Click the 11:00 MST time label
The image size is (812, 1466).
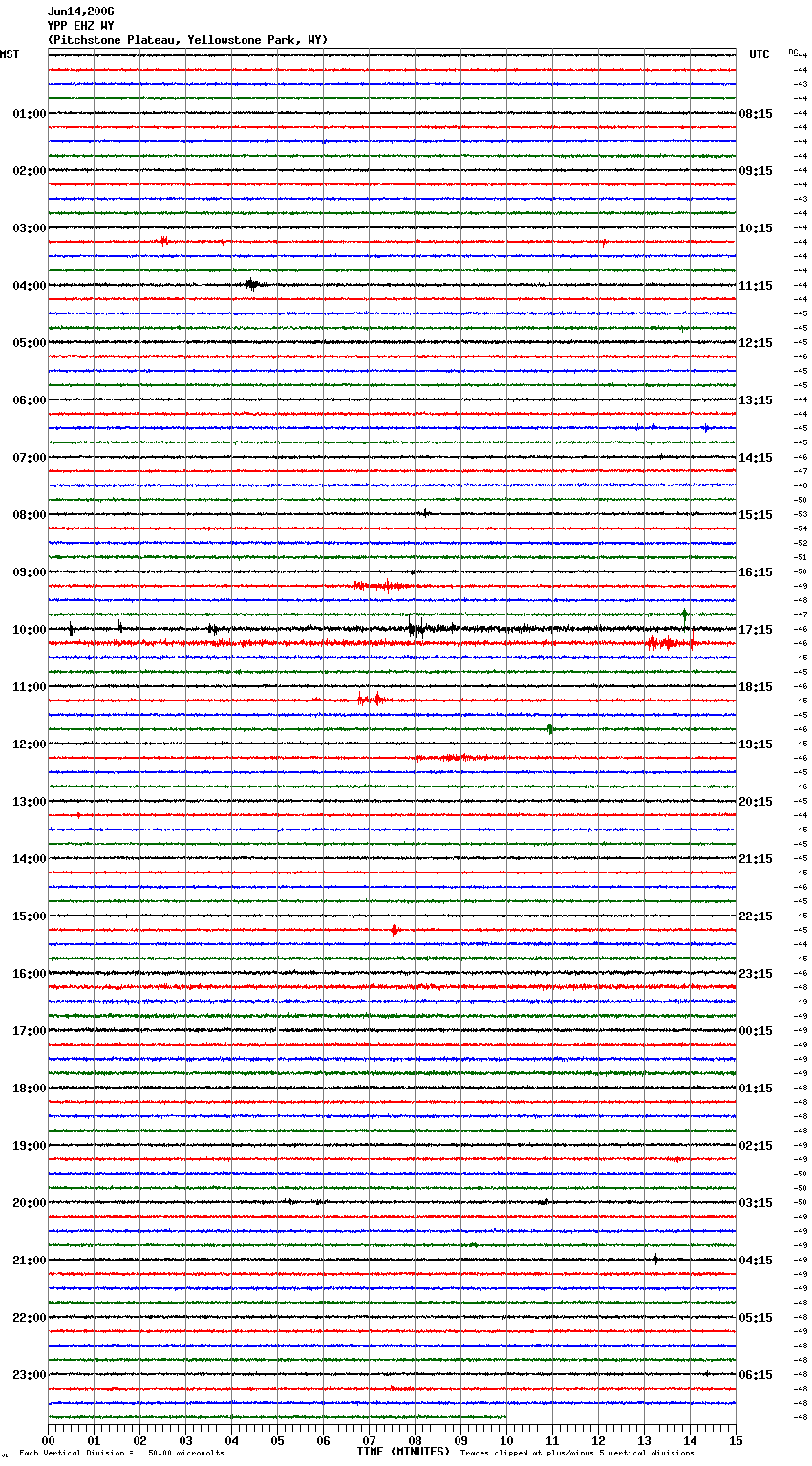tap(30, 687)
